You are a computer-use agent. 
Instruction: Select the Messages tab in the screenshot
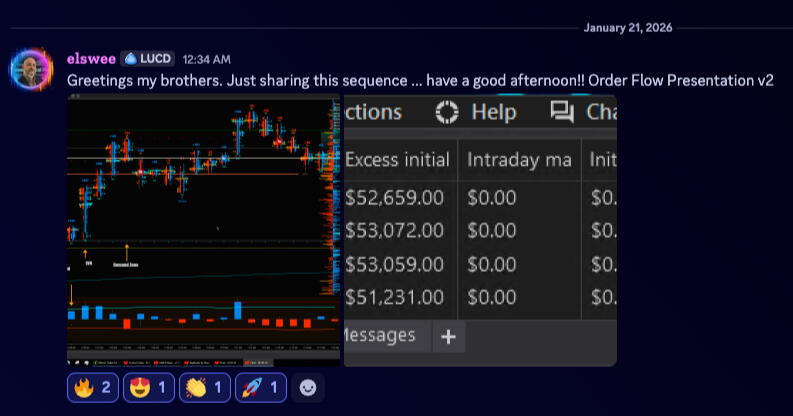[380, 335]
